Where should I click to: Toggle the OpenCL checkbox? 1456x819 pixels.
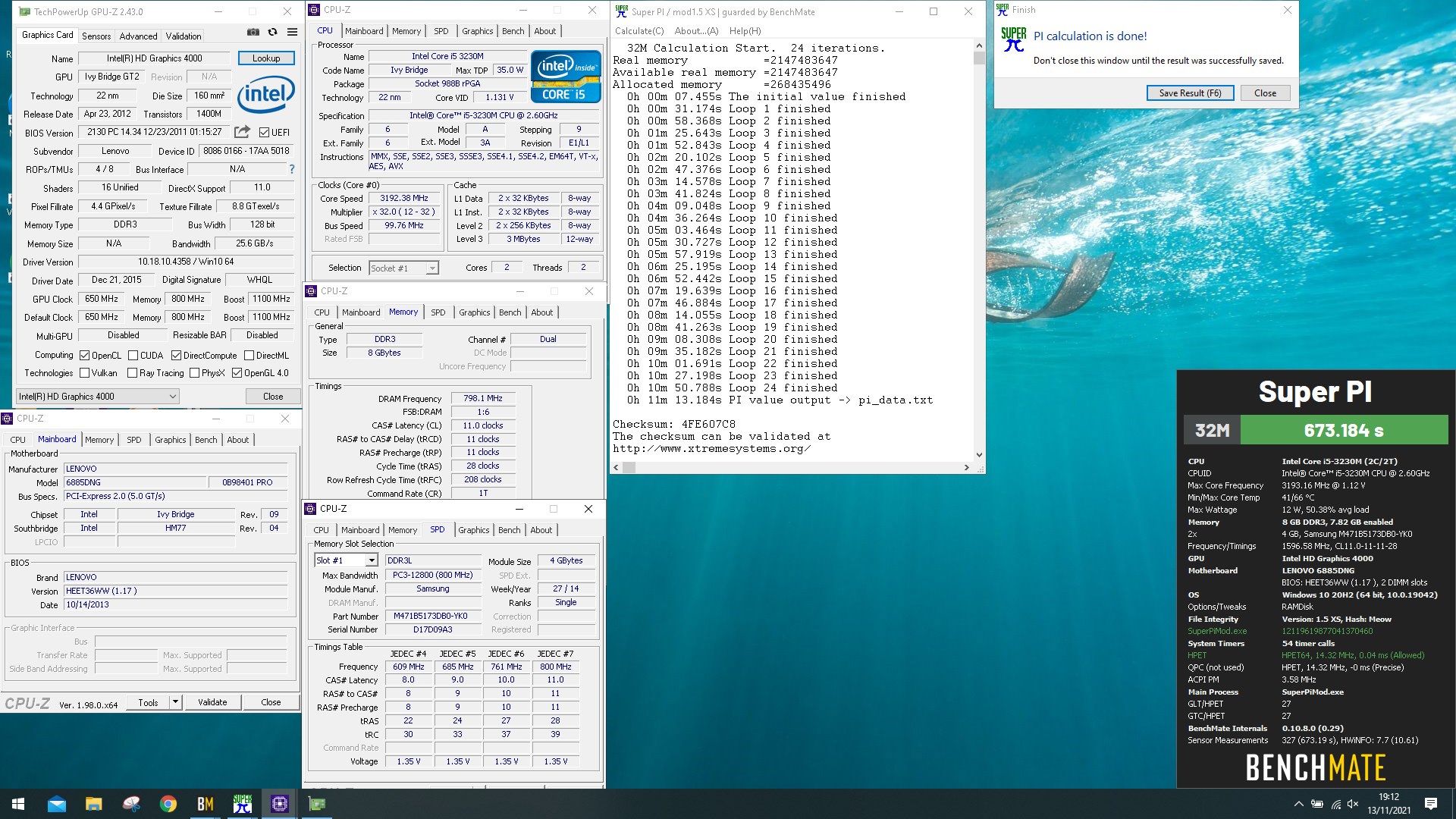(x=85, y=355)
